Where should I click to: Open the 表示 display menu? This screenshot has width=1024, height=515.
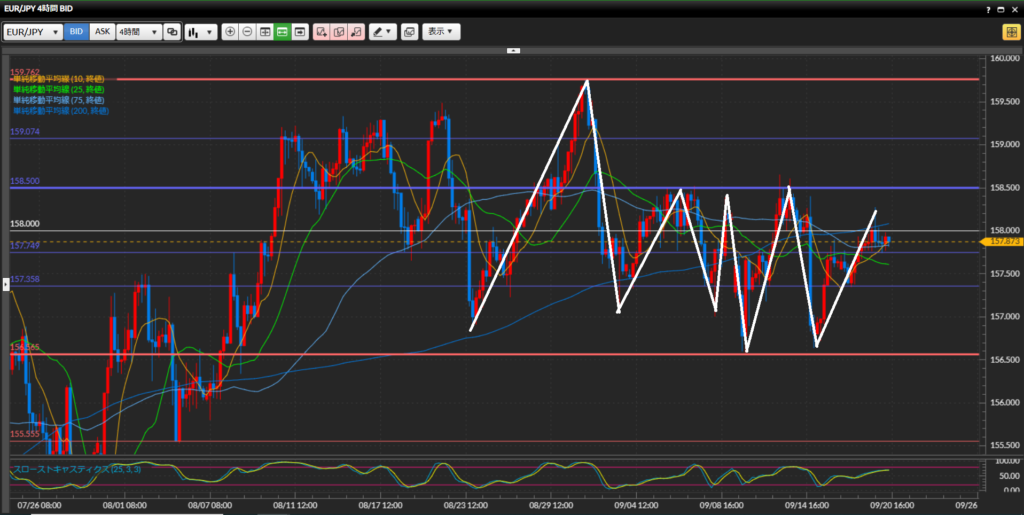click(441, 32)
